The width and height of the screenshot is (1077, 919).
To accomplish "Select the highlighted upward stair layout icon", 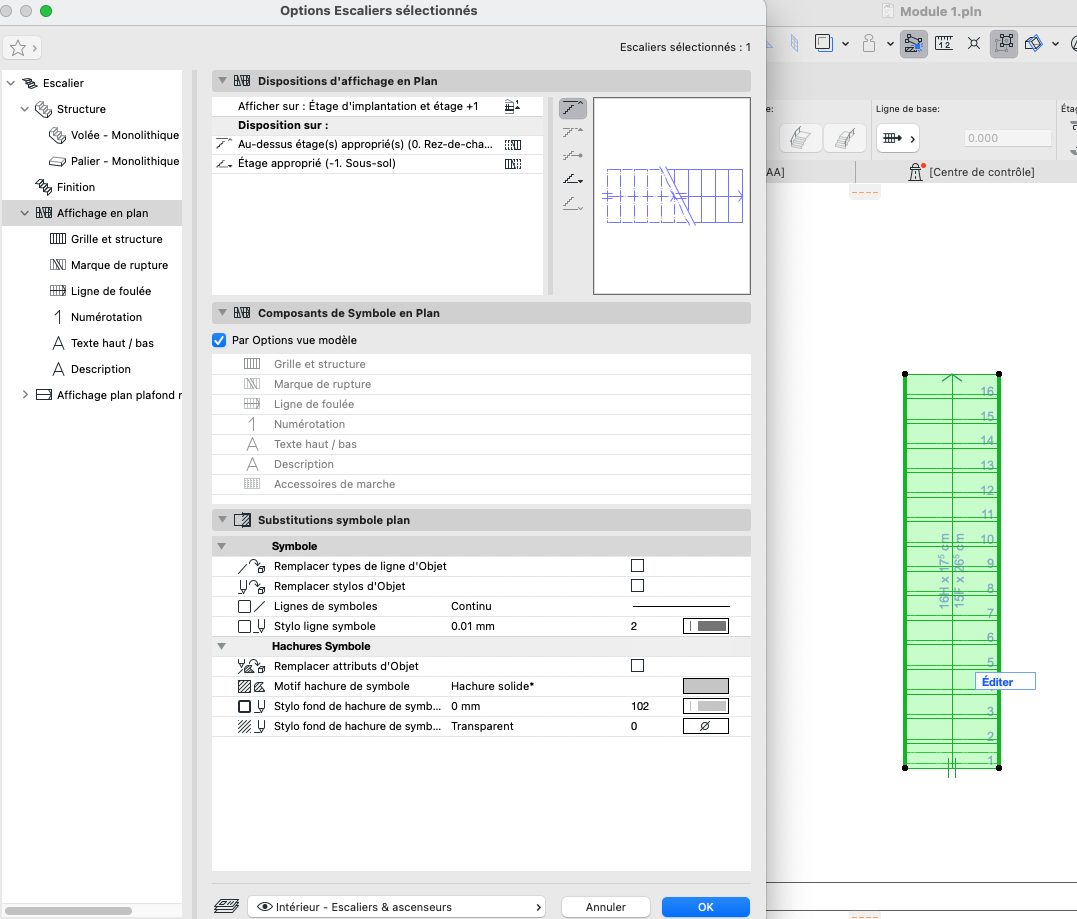I will click(572, 108).
